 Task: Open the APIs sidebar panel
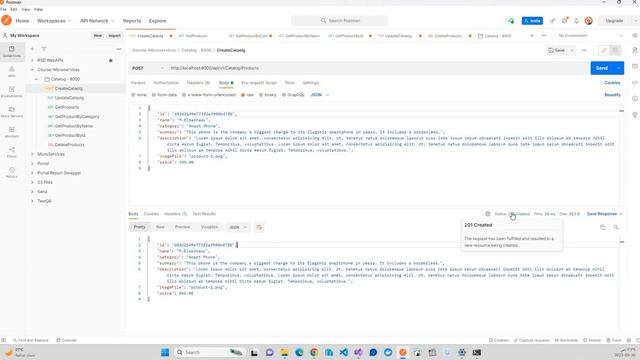12,72
